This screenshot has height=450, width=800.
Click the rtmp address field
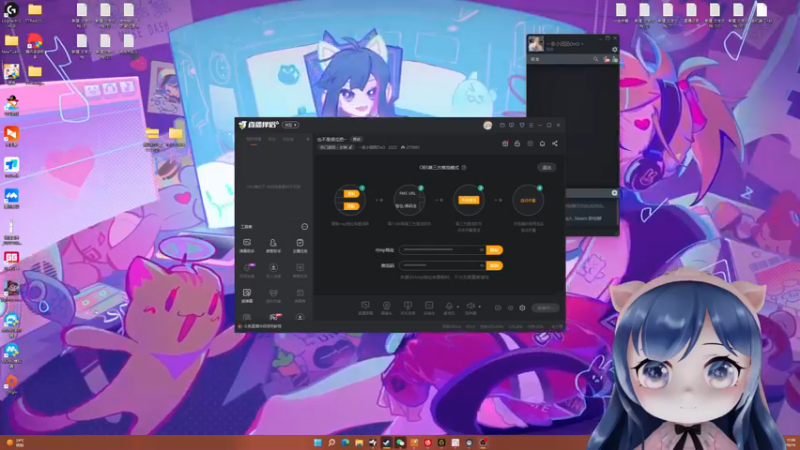pos(442,250)
